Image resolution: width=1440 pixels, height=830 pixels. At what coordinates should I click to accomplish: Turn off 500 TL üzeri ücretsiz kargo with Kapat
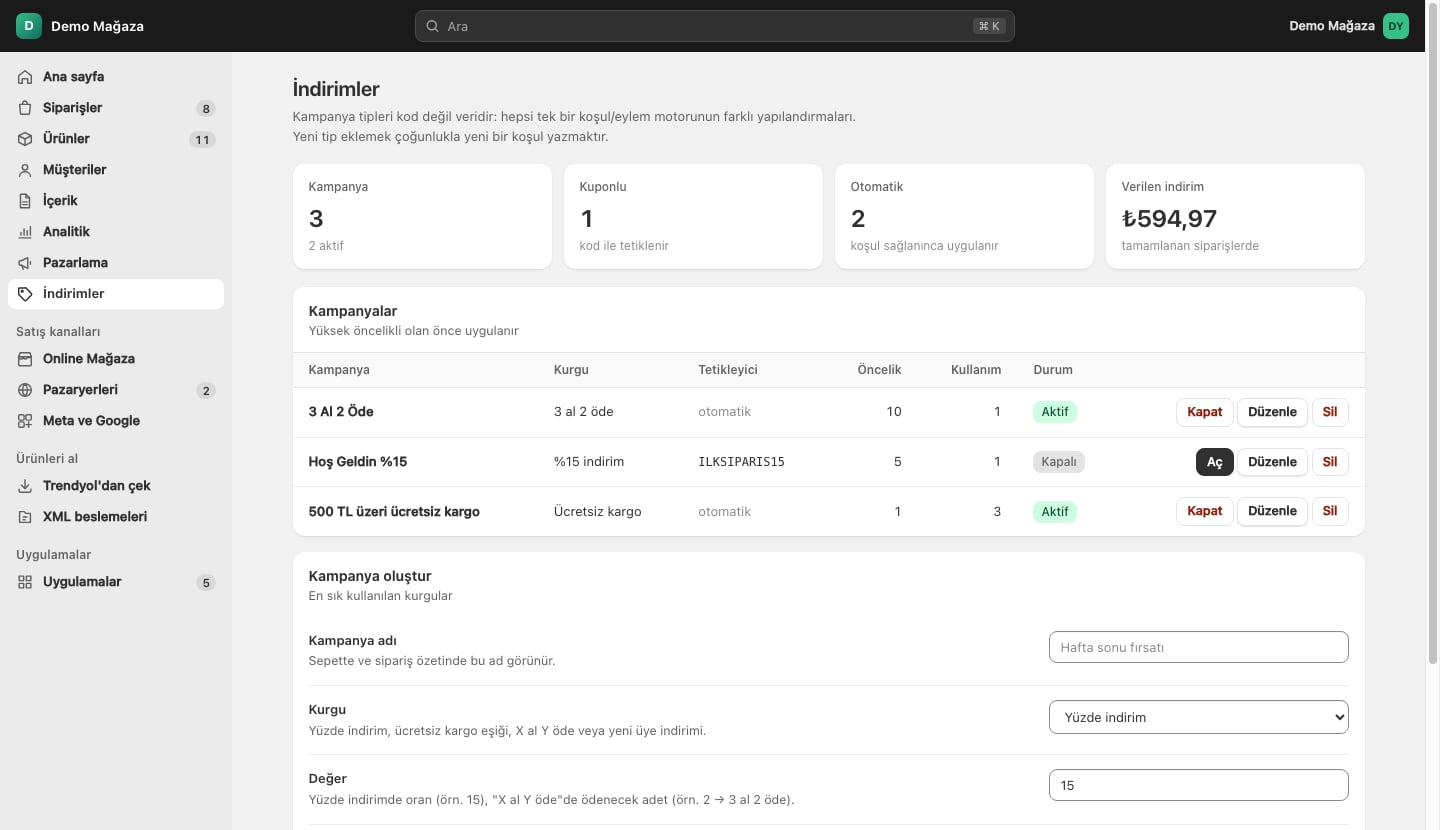point(1205,511)
